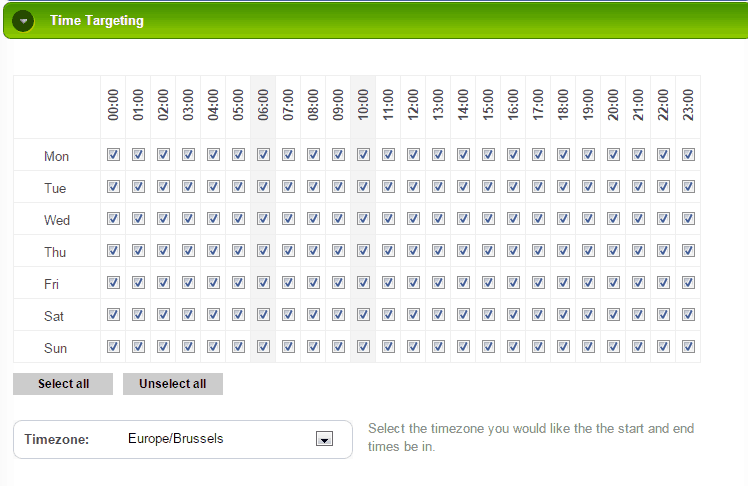
Task: Uncheck Monday 23:00 checkbox
Action: click(x=688, y=155)
